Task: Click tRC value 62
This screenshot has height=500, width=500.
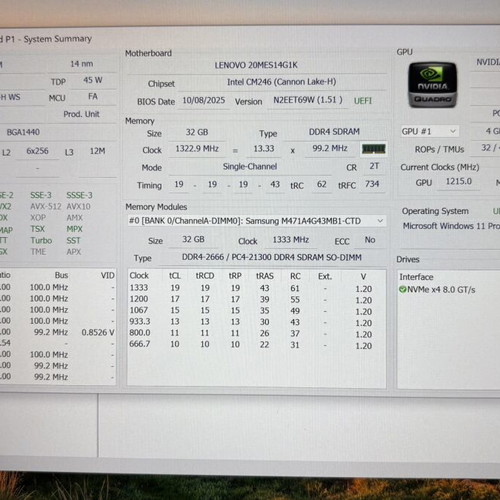Action: 321,184
